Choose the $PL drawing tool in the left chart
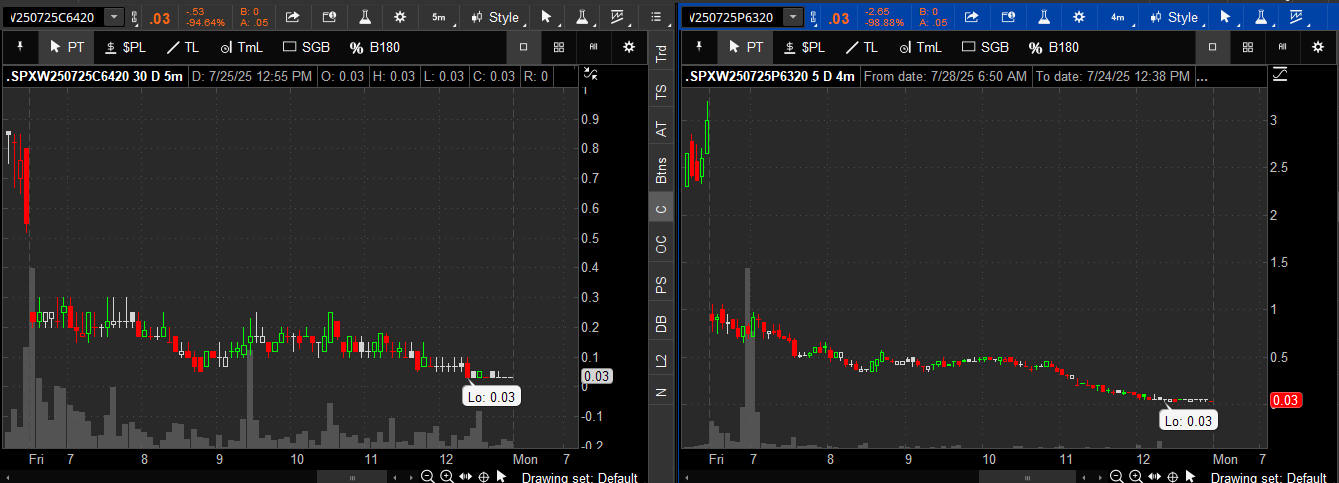 tap(126, 47)
